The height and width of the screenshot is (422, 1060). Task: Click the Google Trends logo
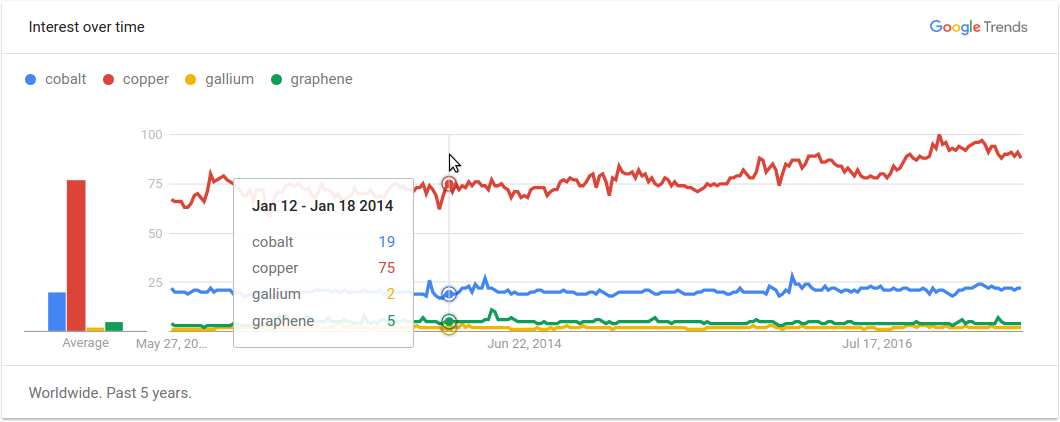978,27
